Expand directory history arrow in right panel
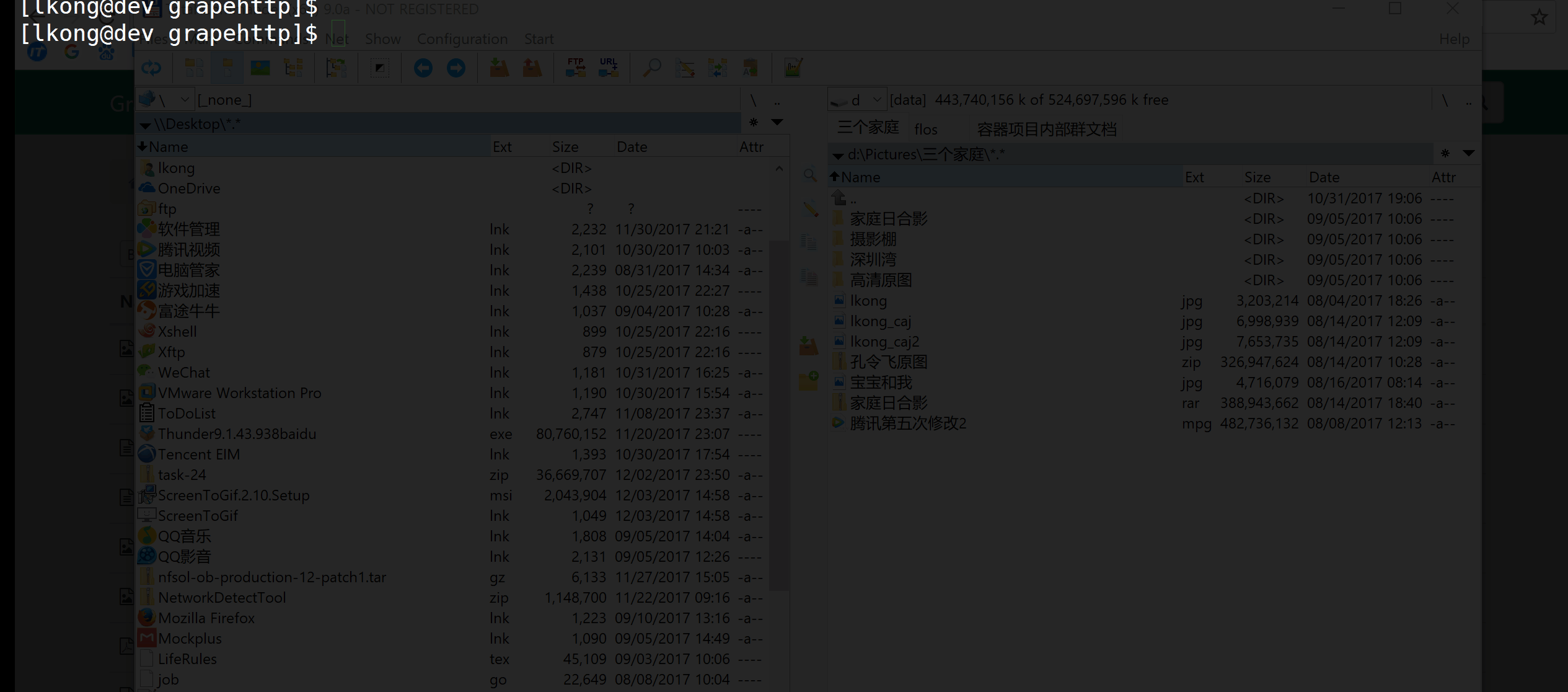Viewport: 1568px width, 692px height. [1468, 153]
